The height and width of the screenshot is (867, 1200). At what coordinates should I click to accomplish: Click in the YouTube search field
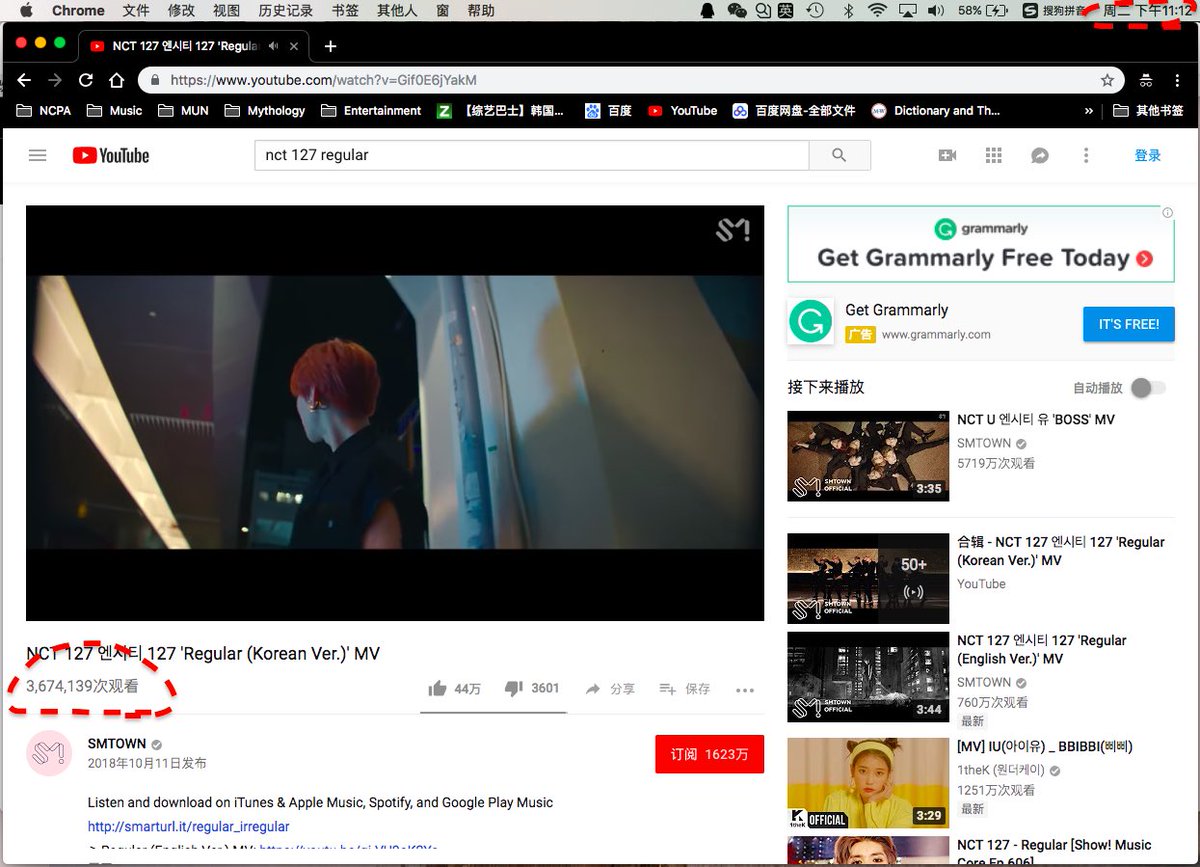[531, 155]
